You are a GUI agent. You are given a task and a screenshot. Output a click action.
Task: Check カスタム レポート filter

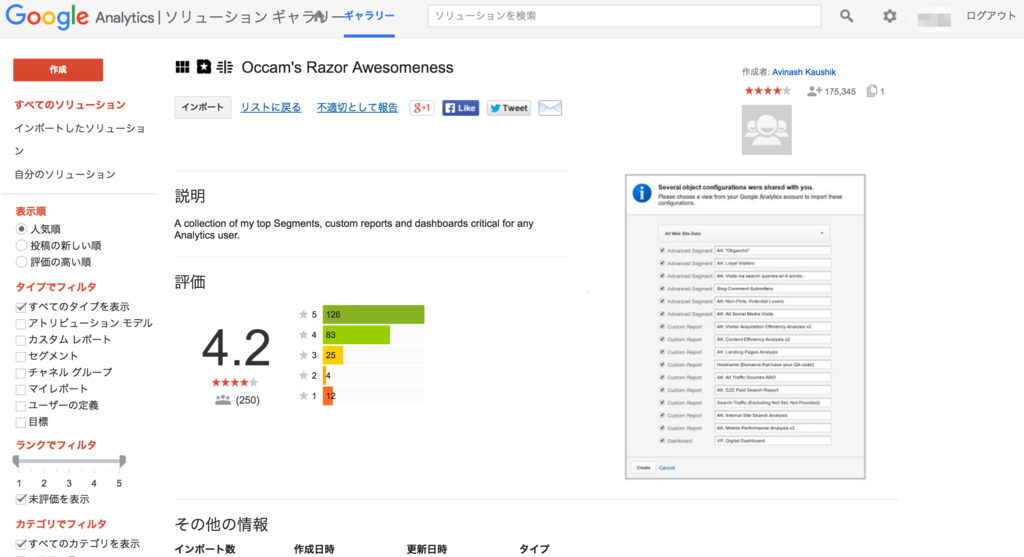[x=21, y=340]
